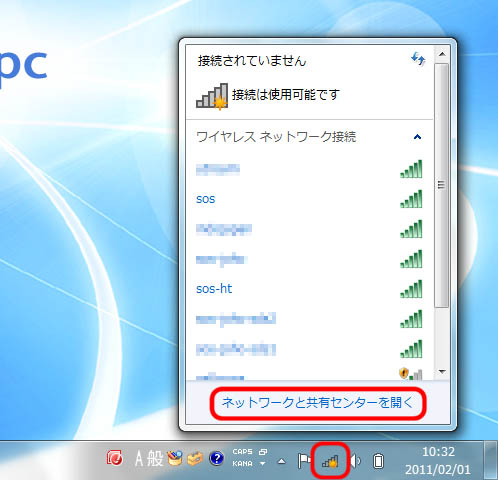
Task: Click the language bar restore icon
Action: [x=263, y=452]
